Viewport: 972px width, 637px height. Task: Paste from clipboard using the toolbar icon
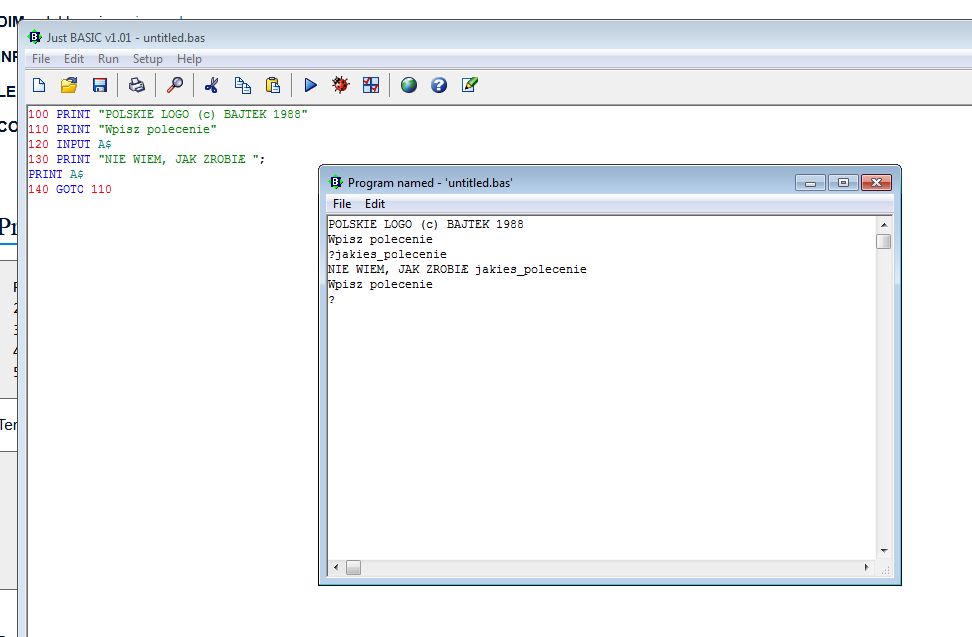coord(272,85)
